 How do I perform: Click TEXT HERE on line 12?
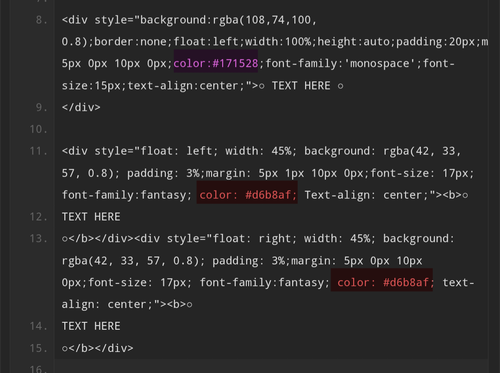91,217
